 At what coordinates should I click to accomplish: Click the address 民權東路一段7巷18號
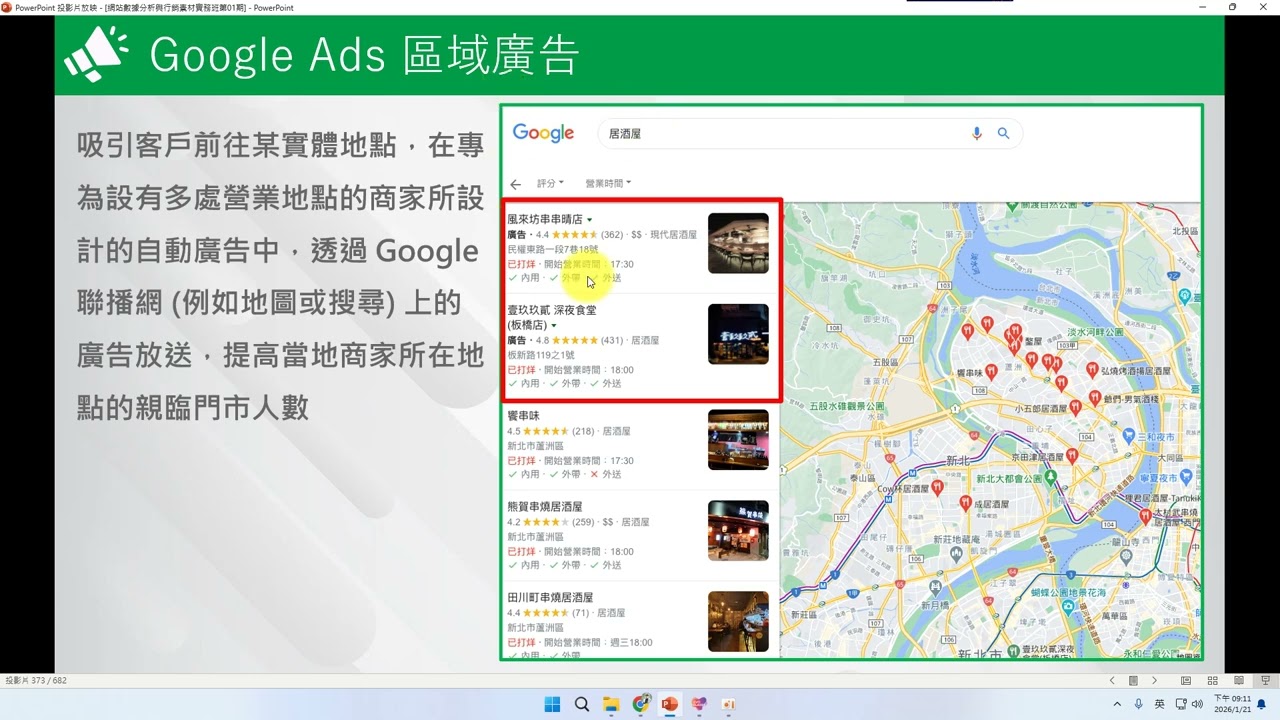tap(552, 249)
